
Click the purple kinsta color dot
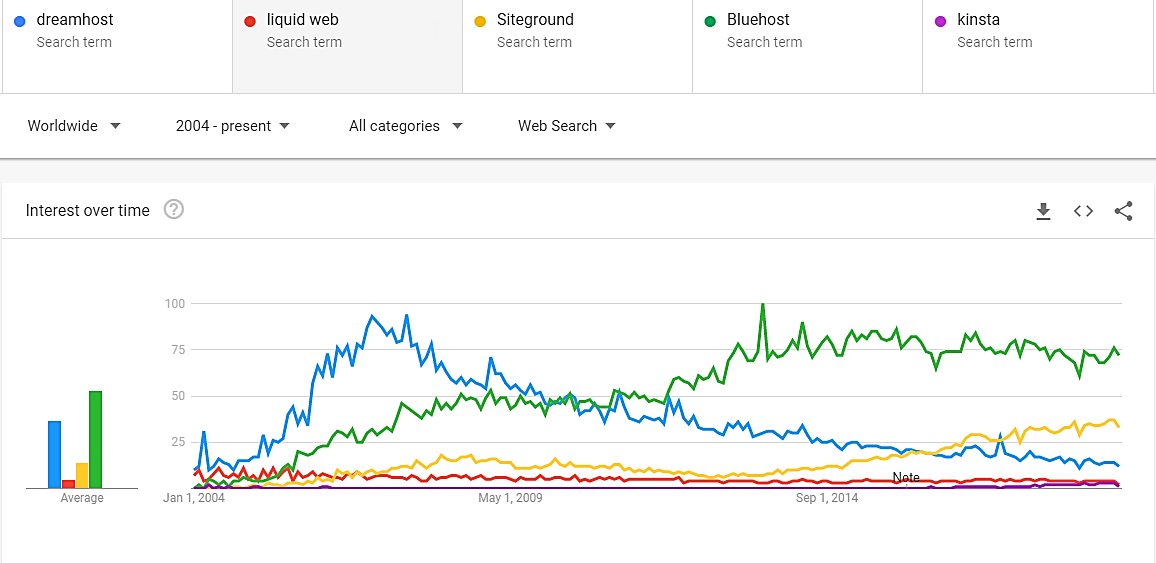click(940, 20)
